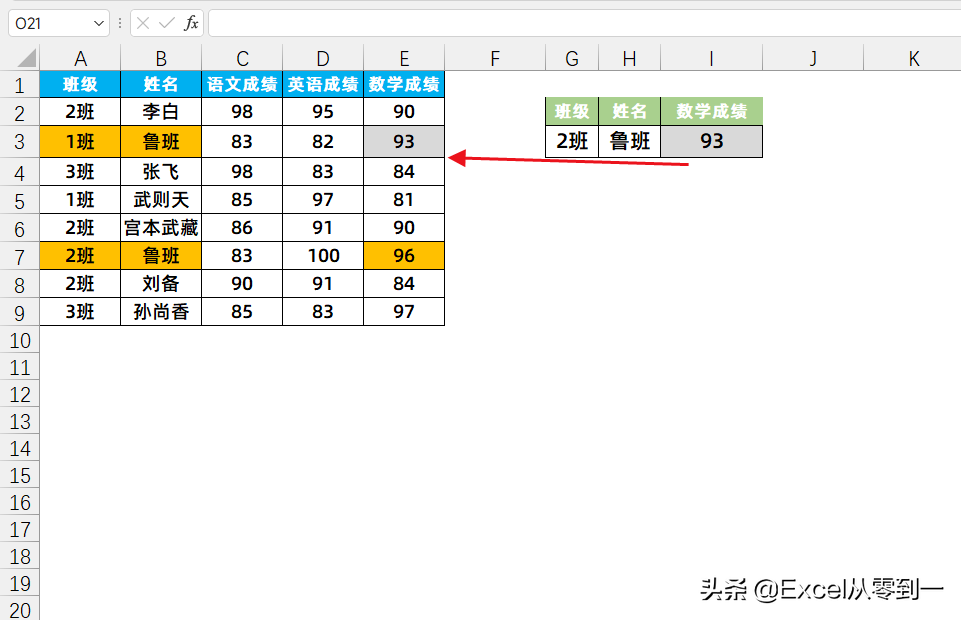Select the cell containing 李白
Viewport: 961px width, 620px height.
tap(160, 113)
